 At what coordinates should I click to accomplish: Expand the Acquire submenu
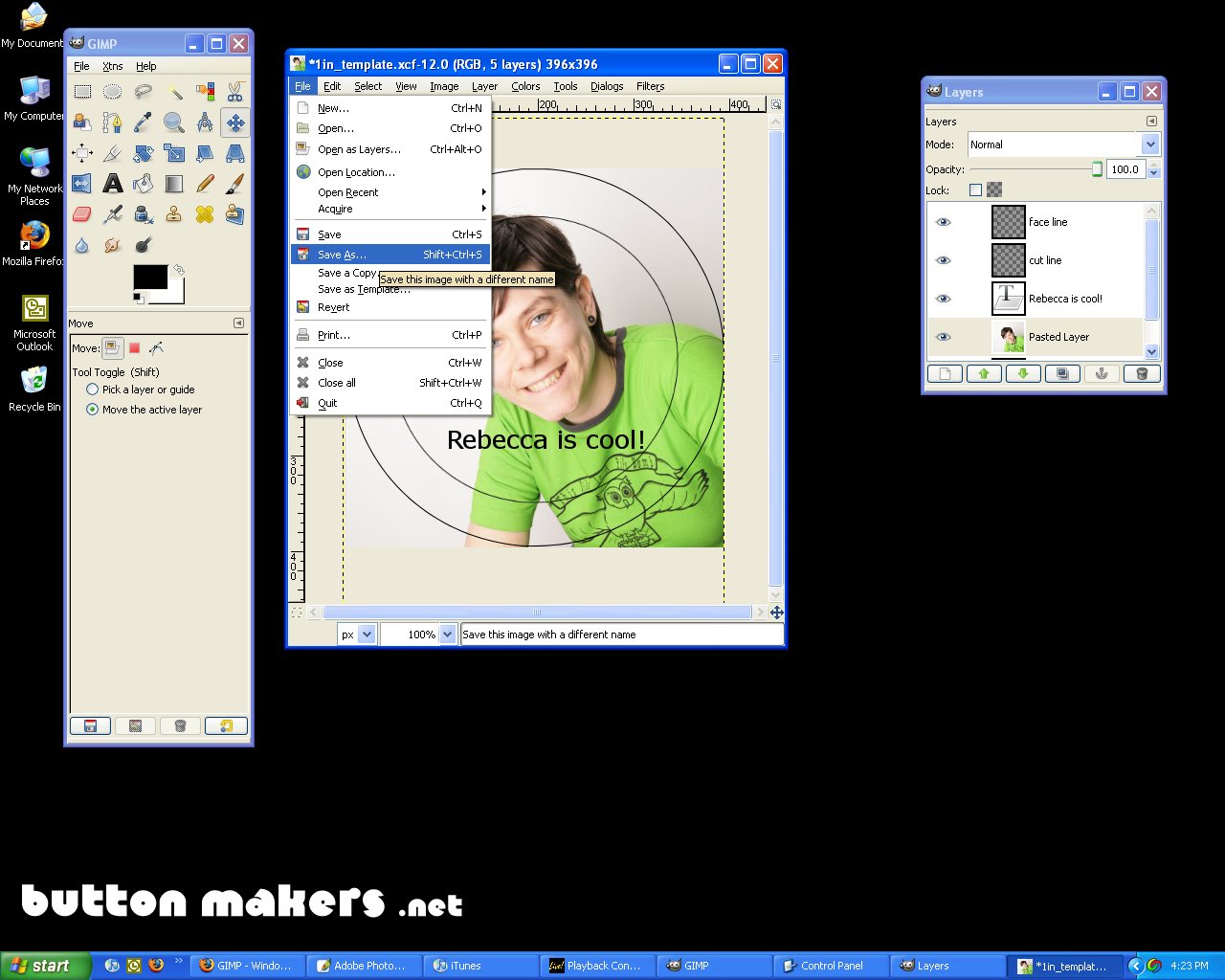pyautogui.click(x=391, y=209)
